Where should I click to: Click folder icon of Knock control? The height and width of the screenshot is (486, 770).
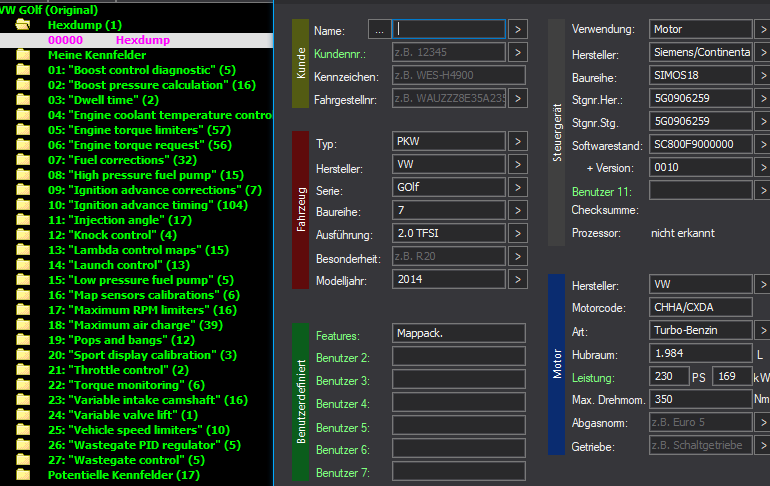(23, 235)
